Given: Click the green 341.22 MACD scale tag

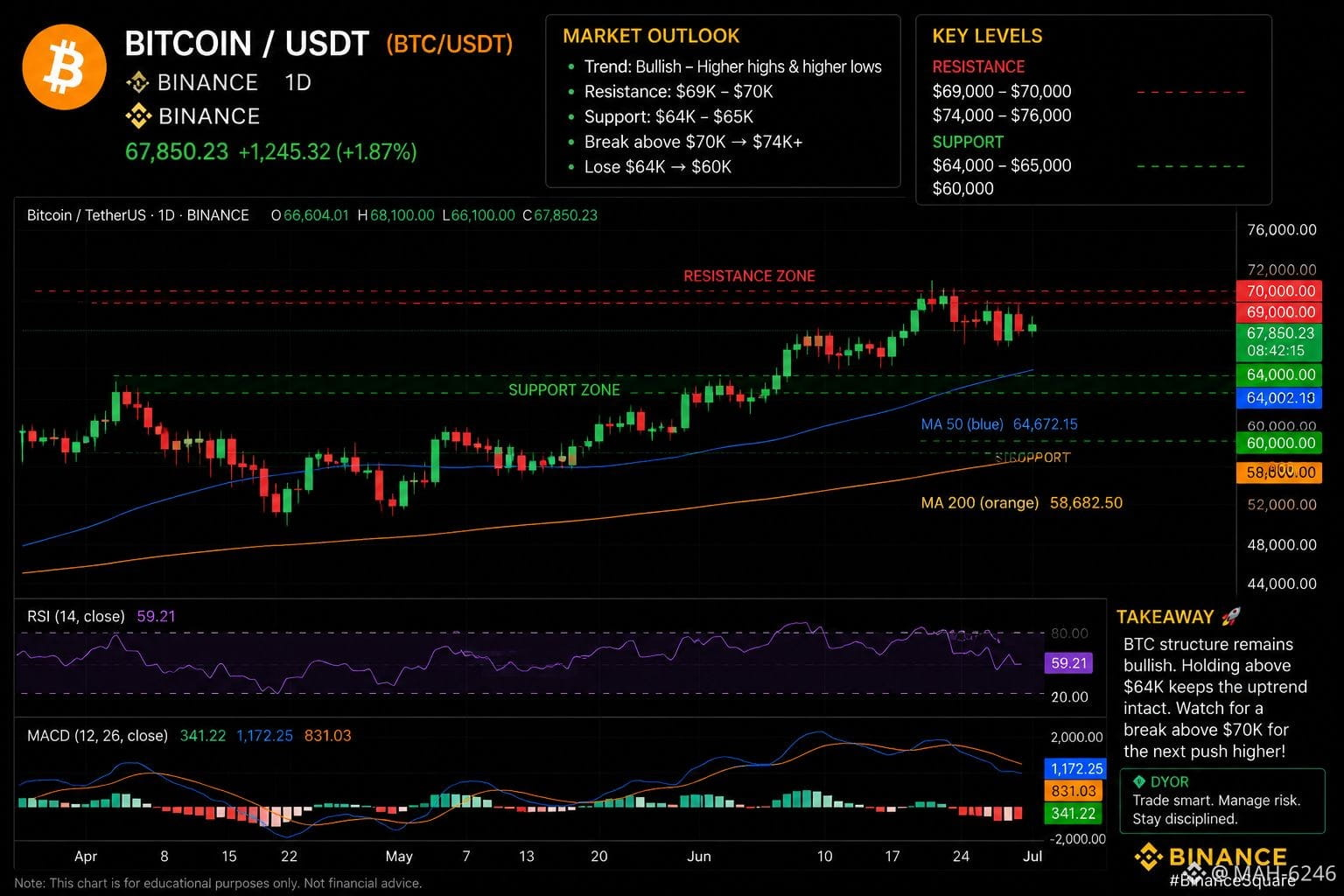Looking at the screenshot, I should (x=1072, y=814).
